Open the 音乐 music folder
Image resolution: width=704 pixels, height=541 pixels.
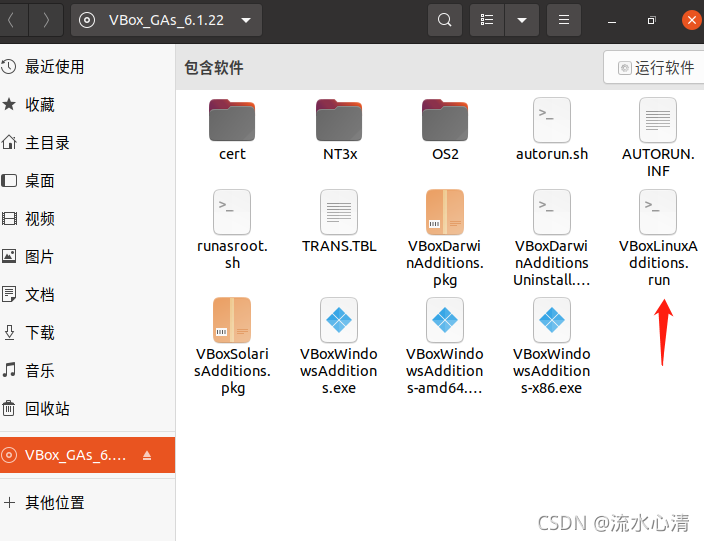(x=88, y=370)
